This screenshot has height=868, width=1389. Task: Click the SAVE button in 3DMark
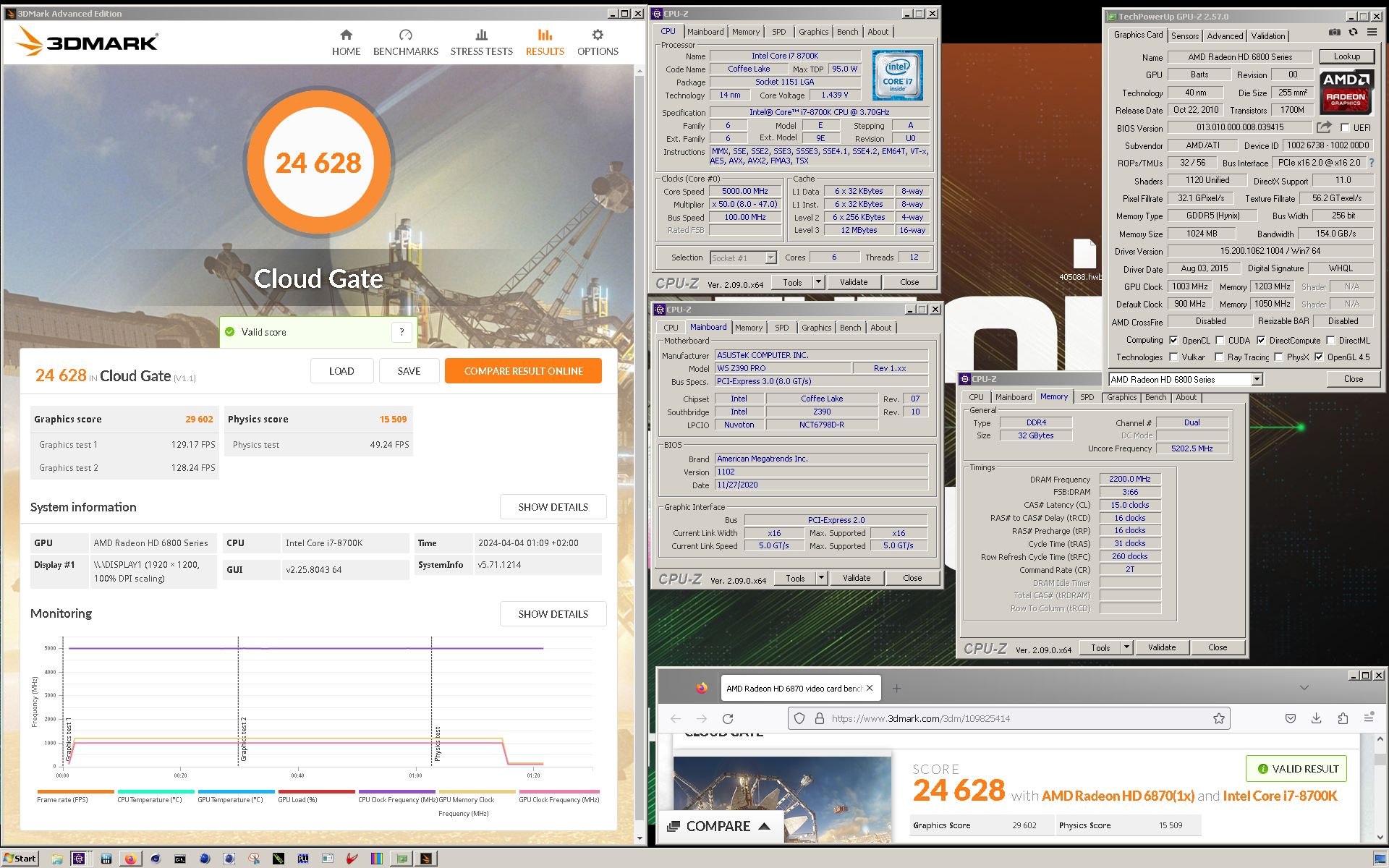[x=409, y=371]
